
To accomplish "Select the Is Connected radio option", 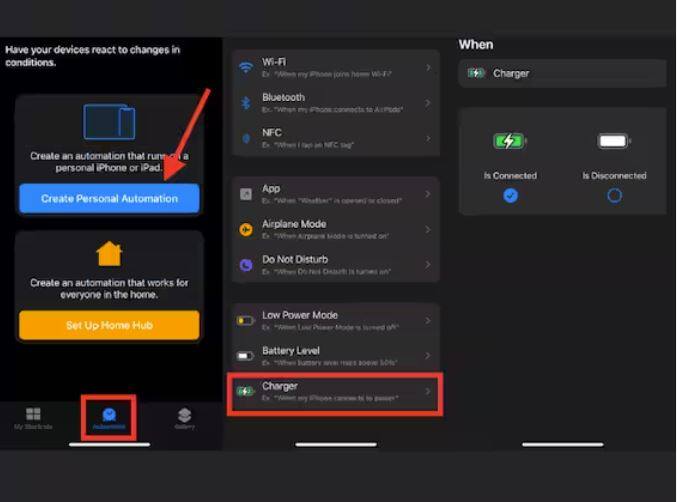I will point(510,196).
